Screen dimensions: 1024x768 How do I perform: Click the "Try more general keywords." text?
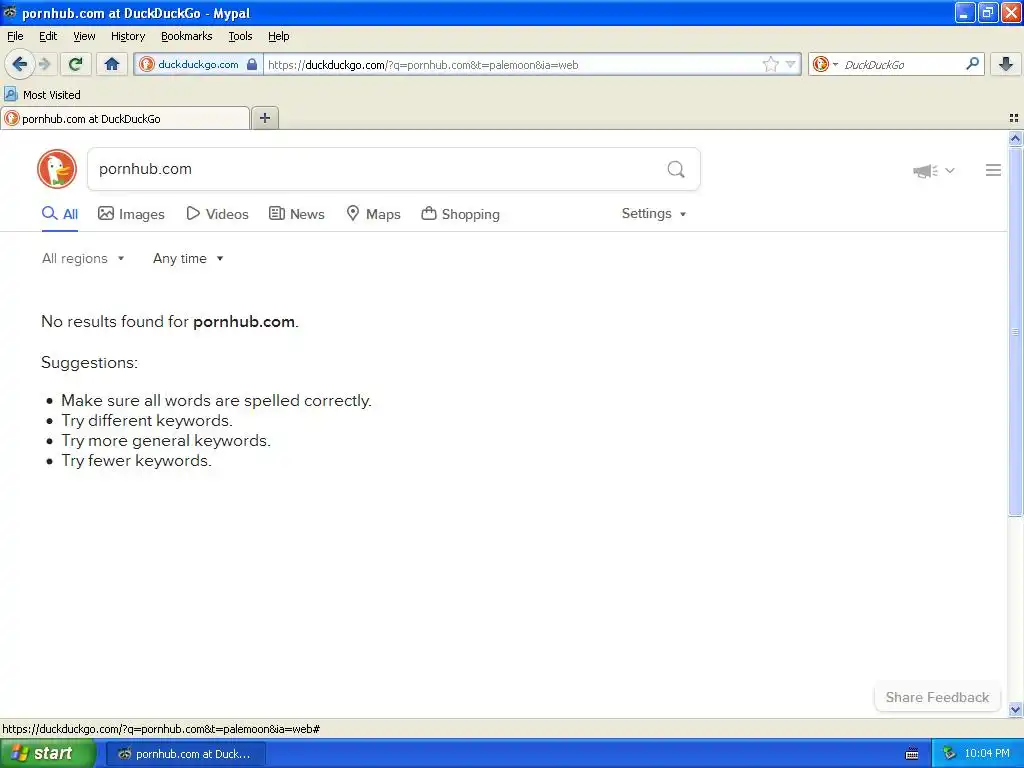click(166, 441)
